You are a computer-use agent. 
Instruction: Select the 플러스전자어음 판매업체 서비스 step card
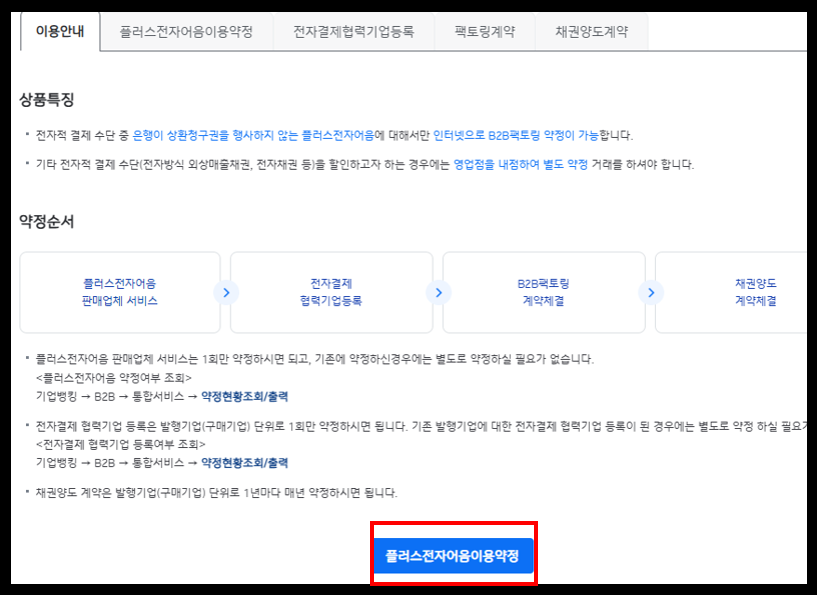tap(120, 292)
